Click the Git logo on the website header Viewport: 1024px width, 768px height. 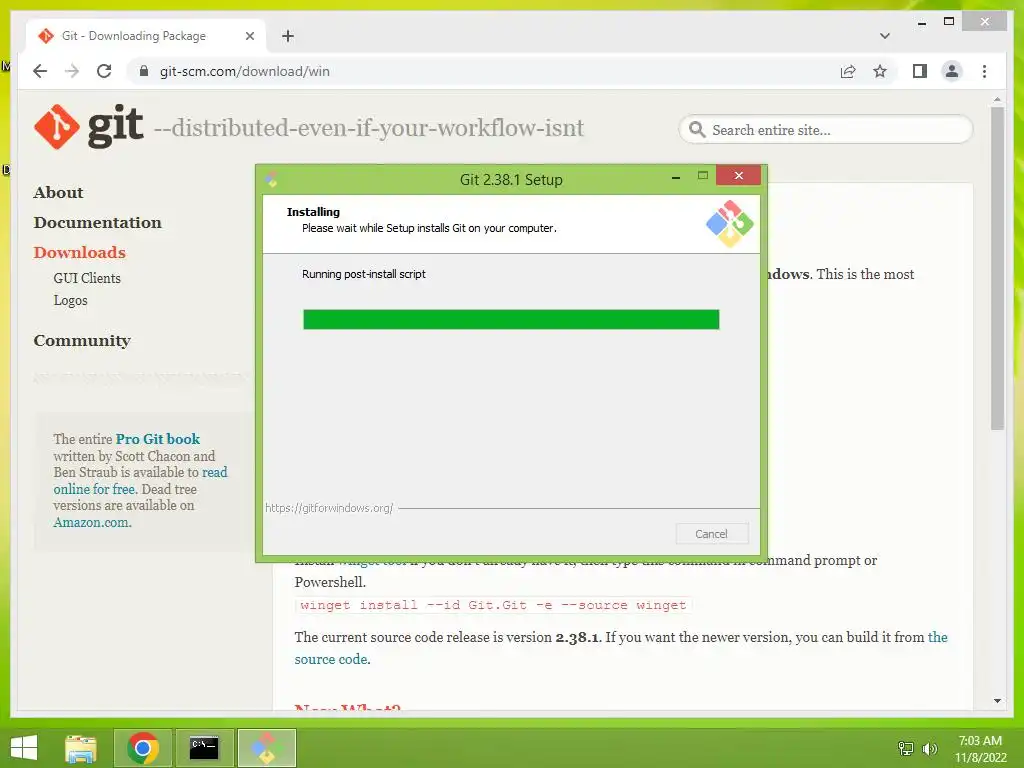tap(89, 126)
